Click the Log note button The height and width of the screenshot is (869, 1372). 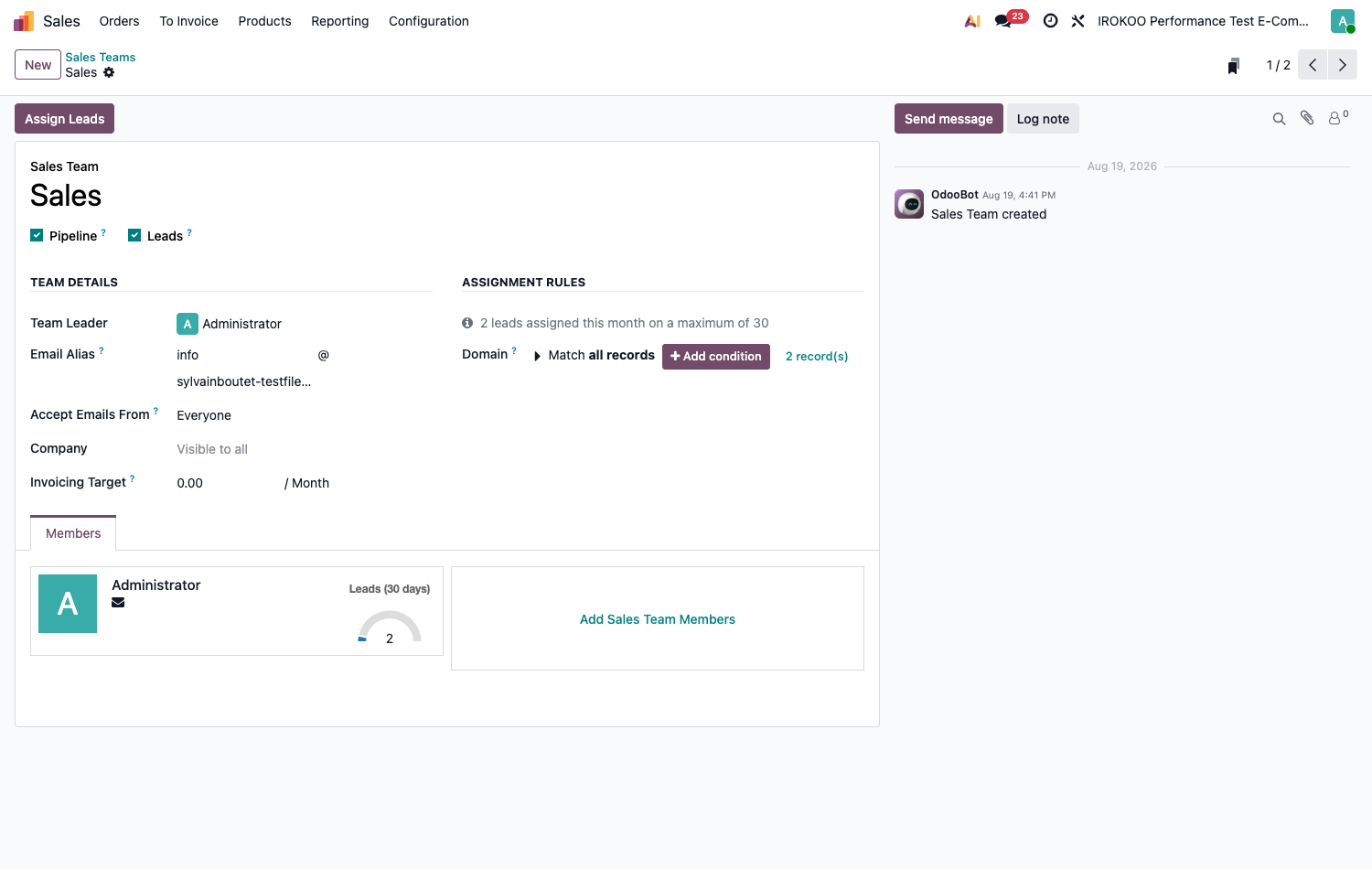pyautogui.click(x=1043, y=119)
